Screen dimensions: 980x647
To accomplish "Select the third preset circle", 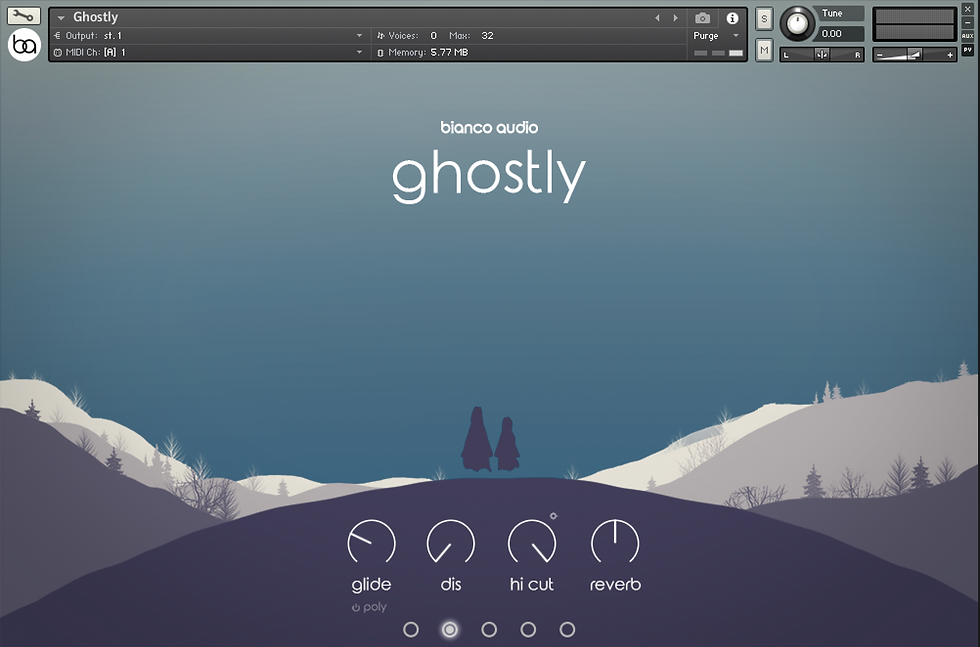I will 489,629.
